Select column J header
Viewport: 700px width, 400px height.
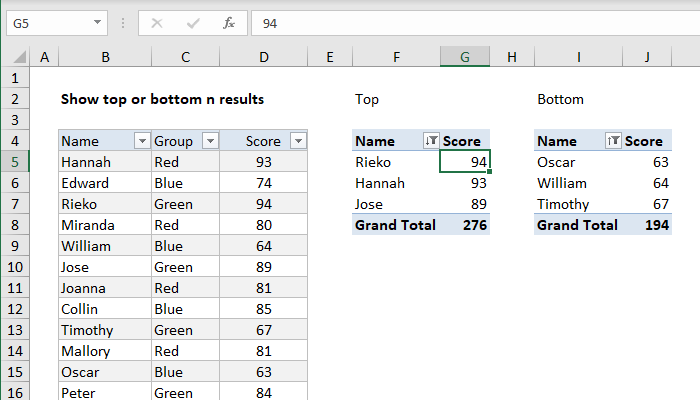[x=647, y=57]
